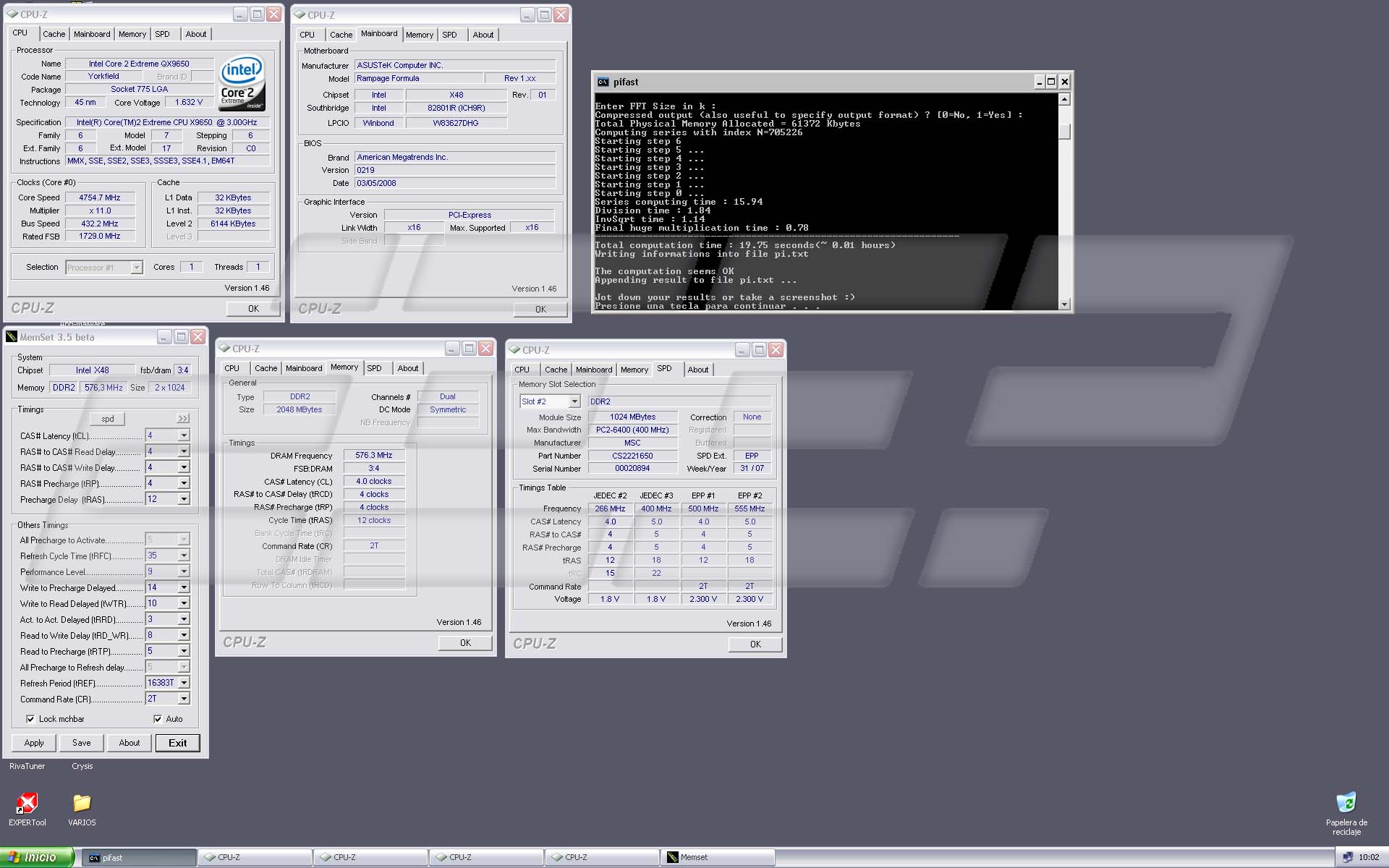The image size is (1389, 868).
Task: Open the EXPERTool desktop shortcut
Action: click(x=27, y=803)
